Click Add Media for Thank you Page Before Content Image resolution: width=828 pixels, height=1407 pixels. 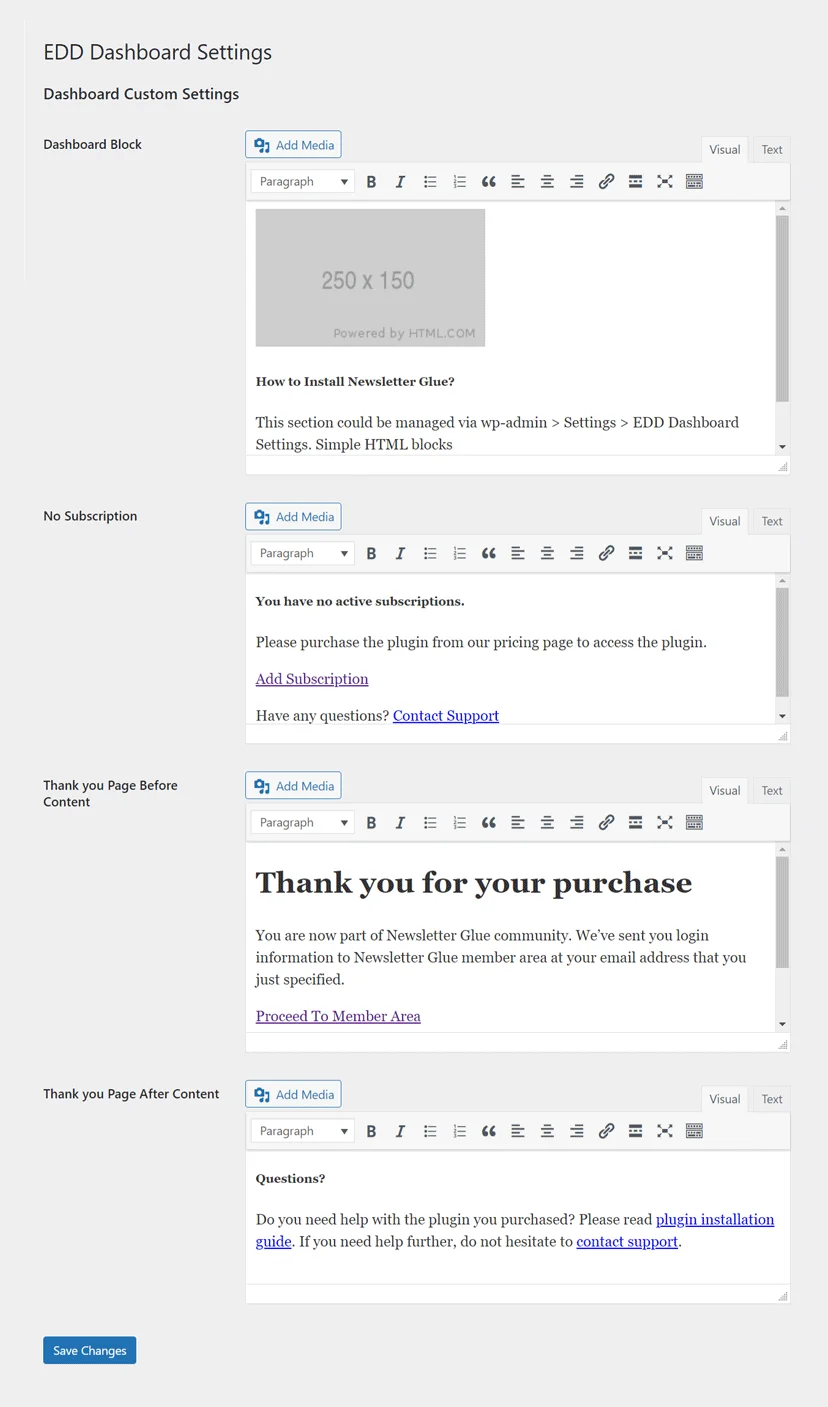(293, 786)
